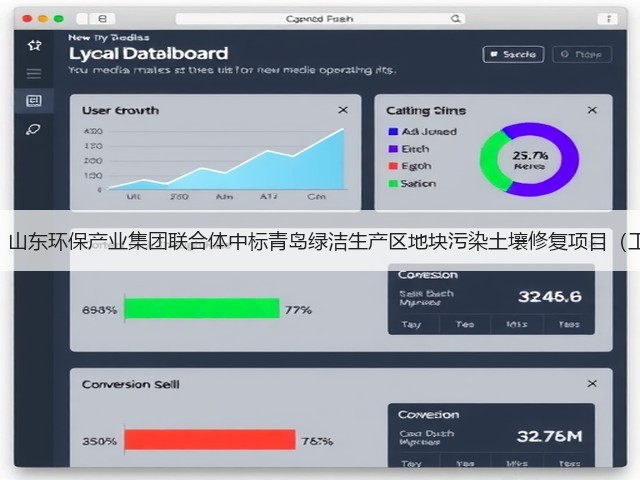Image resolution: width=640 pixels, height=480 pixels.
Task: Select the Tee tab under 3246.6
Action: 465,324
